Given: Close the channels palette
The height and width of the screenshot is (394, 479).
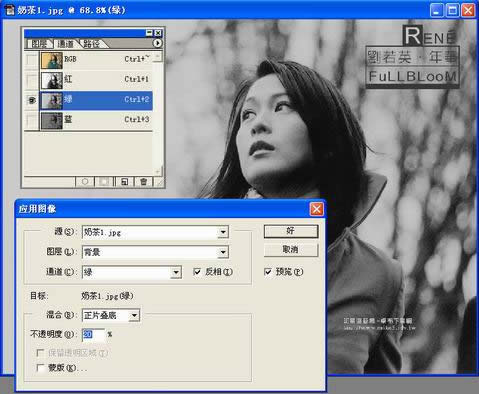Looking at the screenshot, I should pyautogui.click(x=158, y=33).
